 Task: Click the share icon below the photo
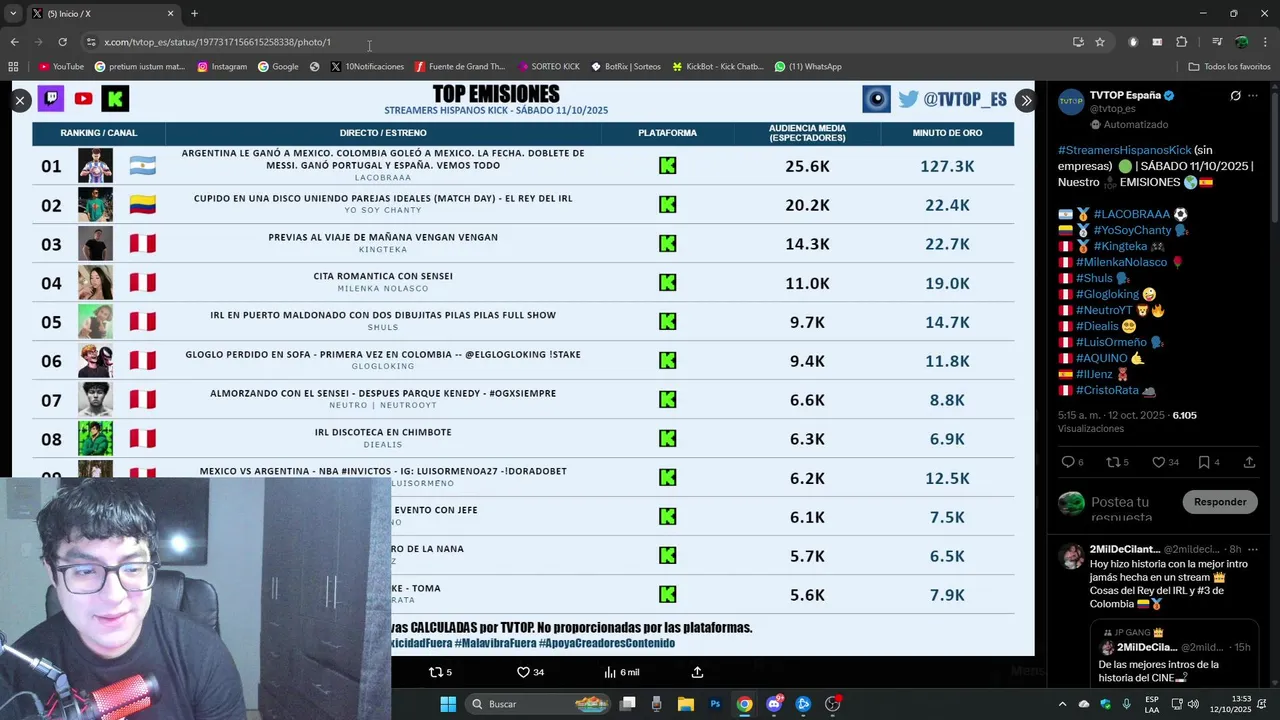pos(697,672)
